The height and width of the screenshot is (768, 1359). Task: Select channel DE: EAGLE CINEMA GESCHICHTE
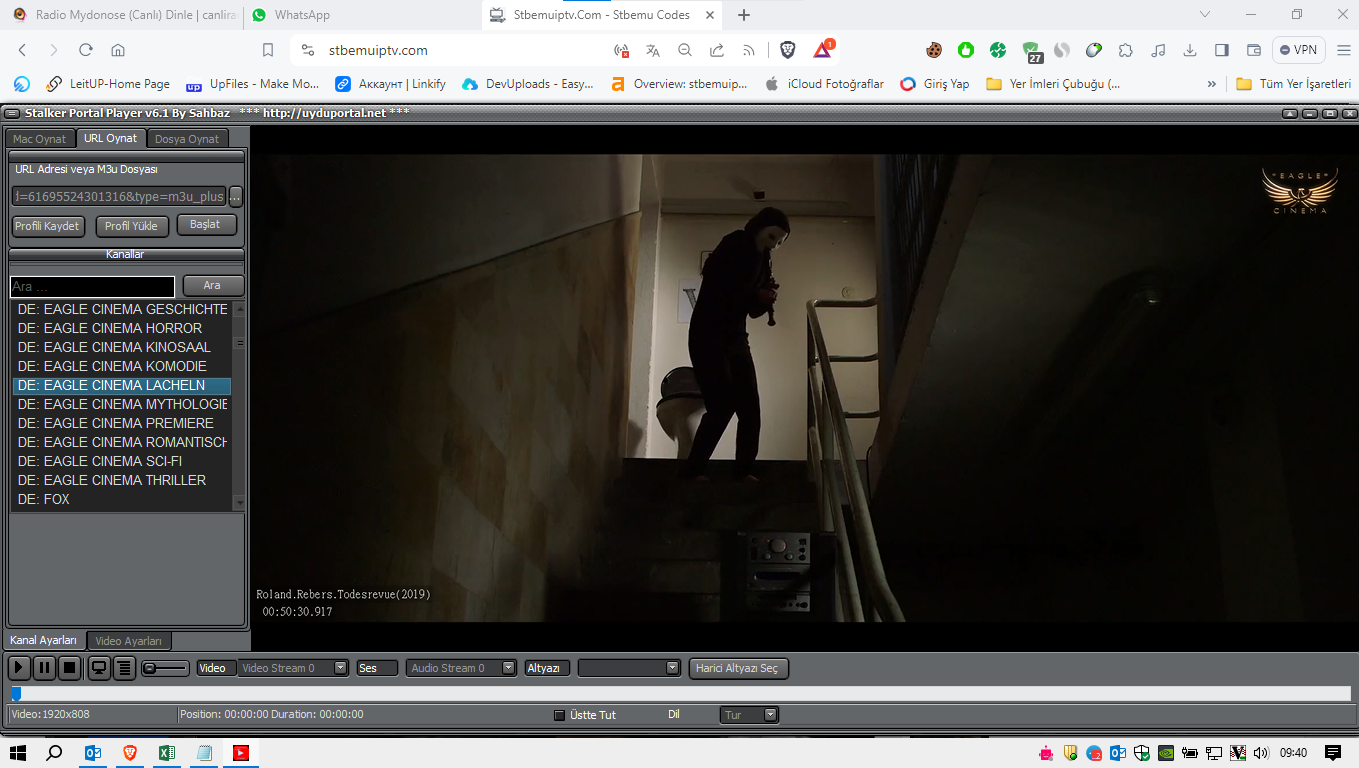coord(122,309)
